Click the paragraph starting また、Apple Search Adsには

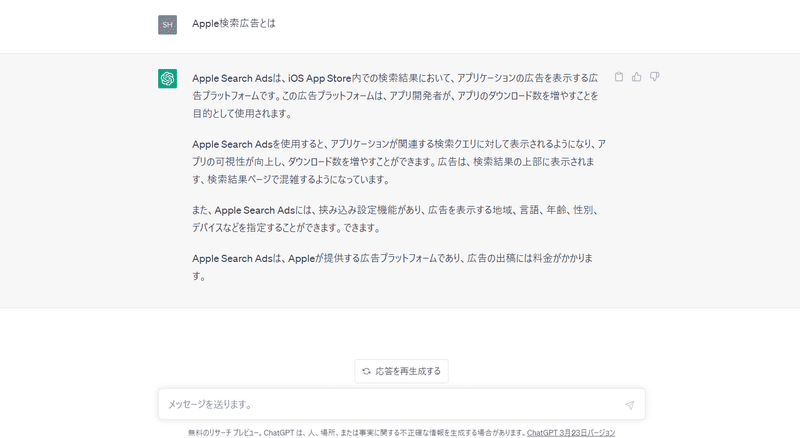395,218
